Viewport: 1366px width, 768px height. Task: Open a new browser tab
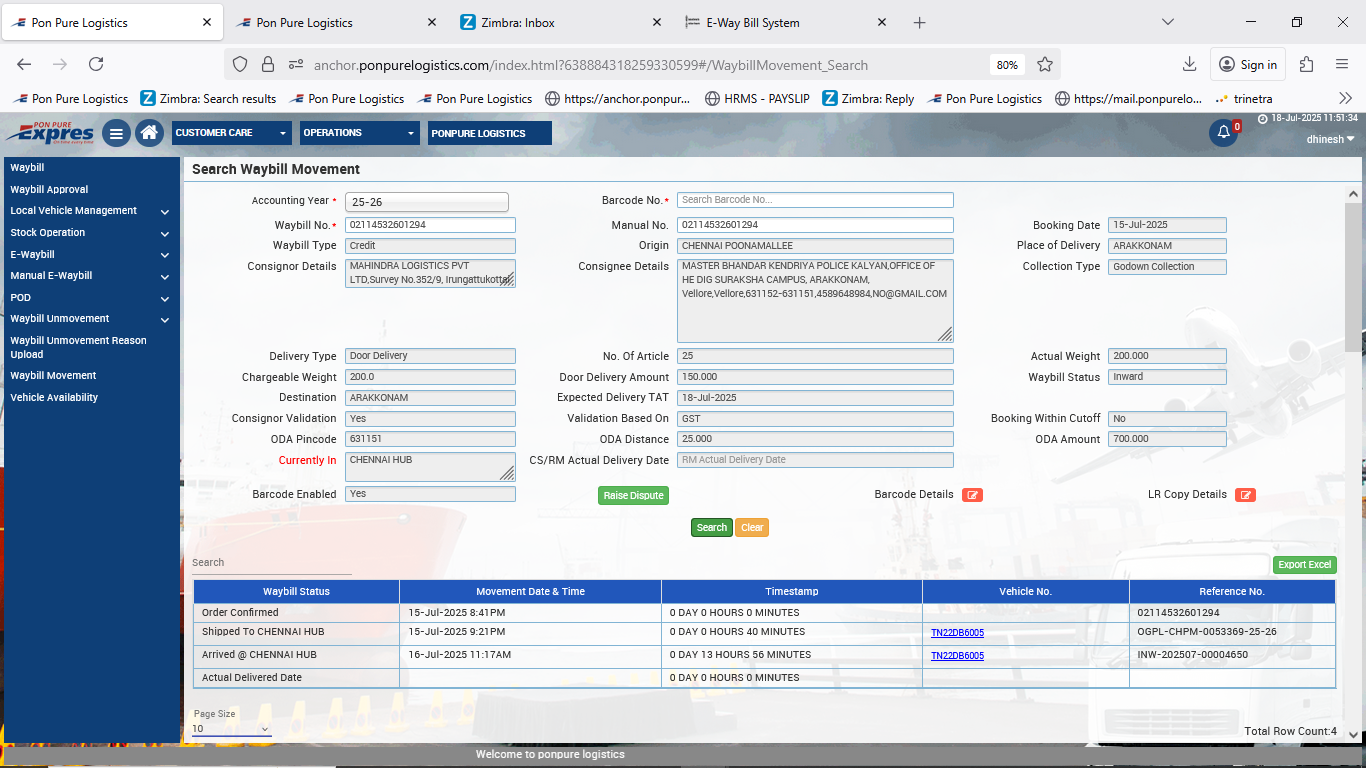point(919,22)
